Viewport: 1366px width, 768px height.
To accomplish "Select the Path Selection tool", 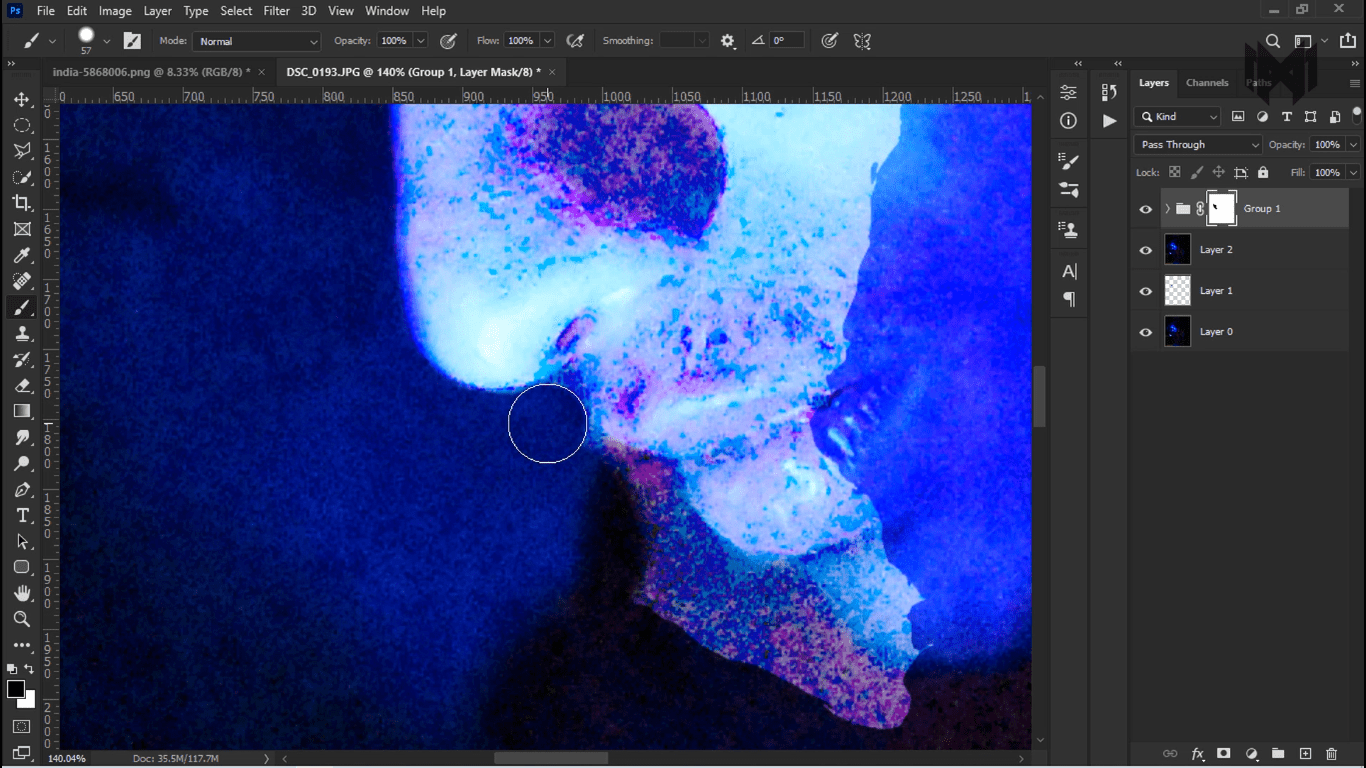I will (x=21, y=542).
